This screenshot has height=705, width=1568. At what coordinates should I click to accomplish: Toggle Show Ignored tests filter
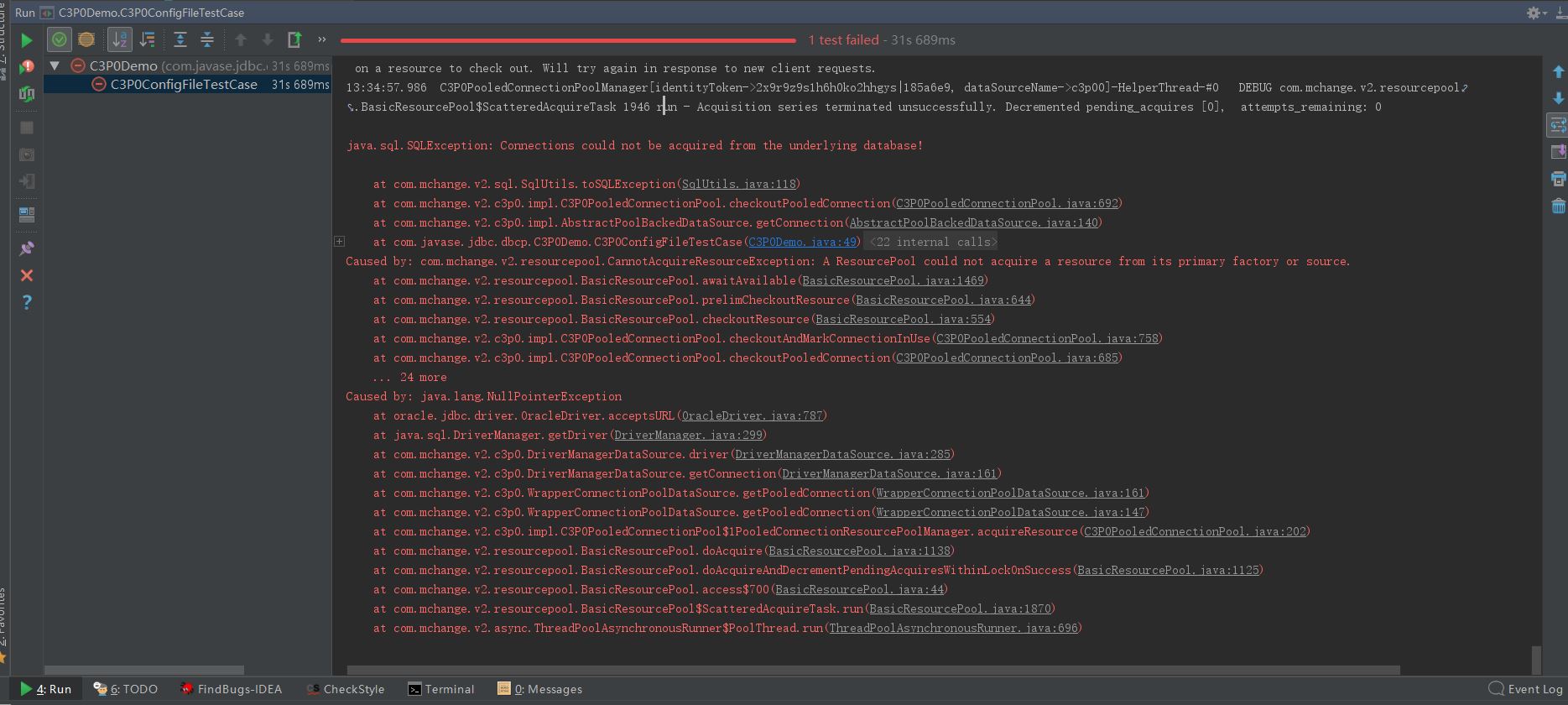(86, 39)
